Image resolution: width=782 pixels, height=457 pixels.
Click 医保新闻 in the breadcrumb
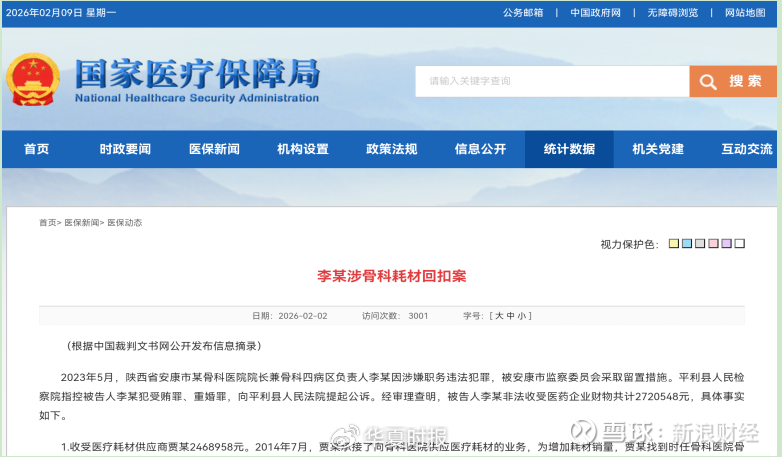81,223
